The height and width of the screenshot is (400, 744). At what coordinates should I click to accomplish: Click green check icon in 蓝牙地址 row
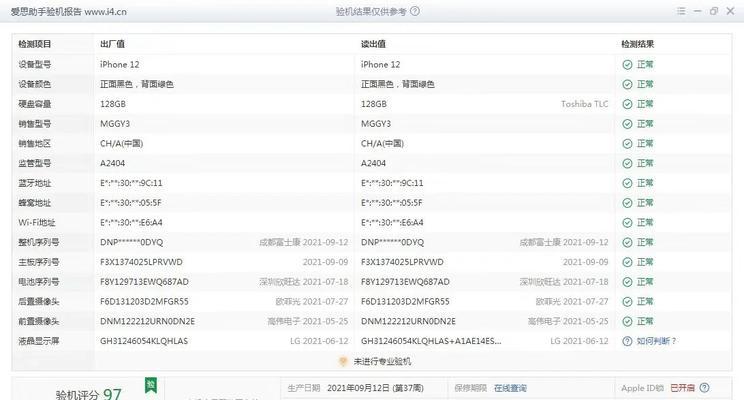coord(627,183)
